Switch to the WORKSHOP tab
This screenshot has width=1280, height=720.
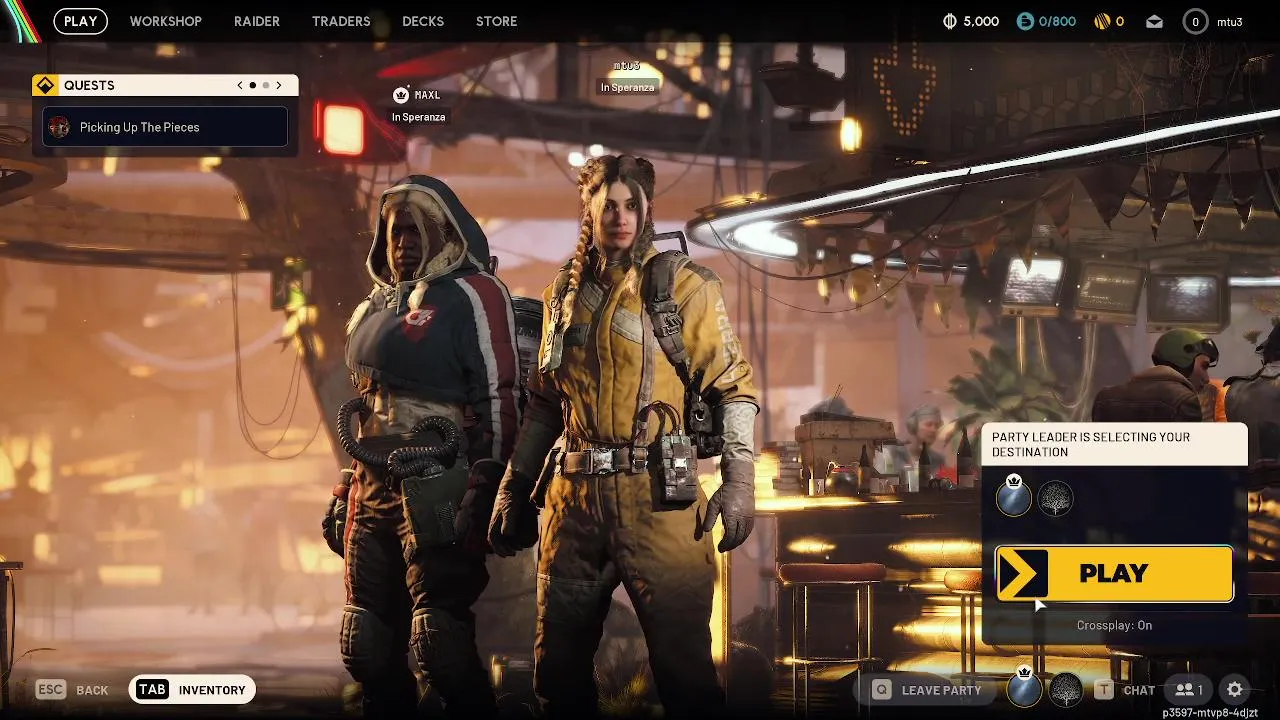click(165, 21)
